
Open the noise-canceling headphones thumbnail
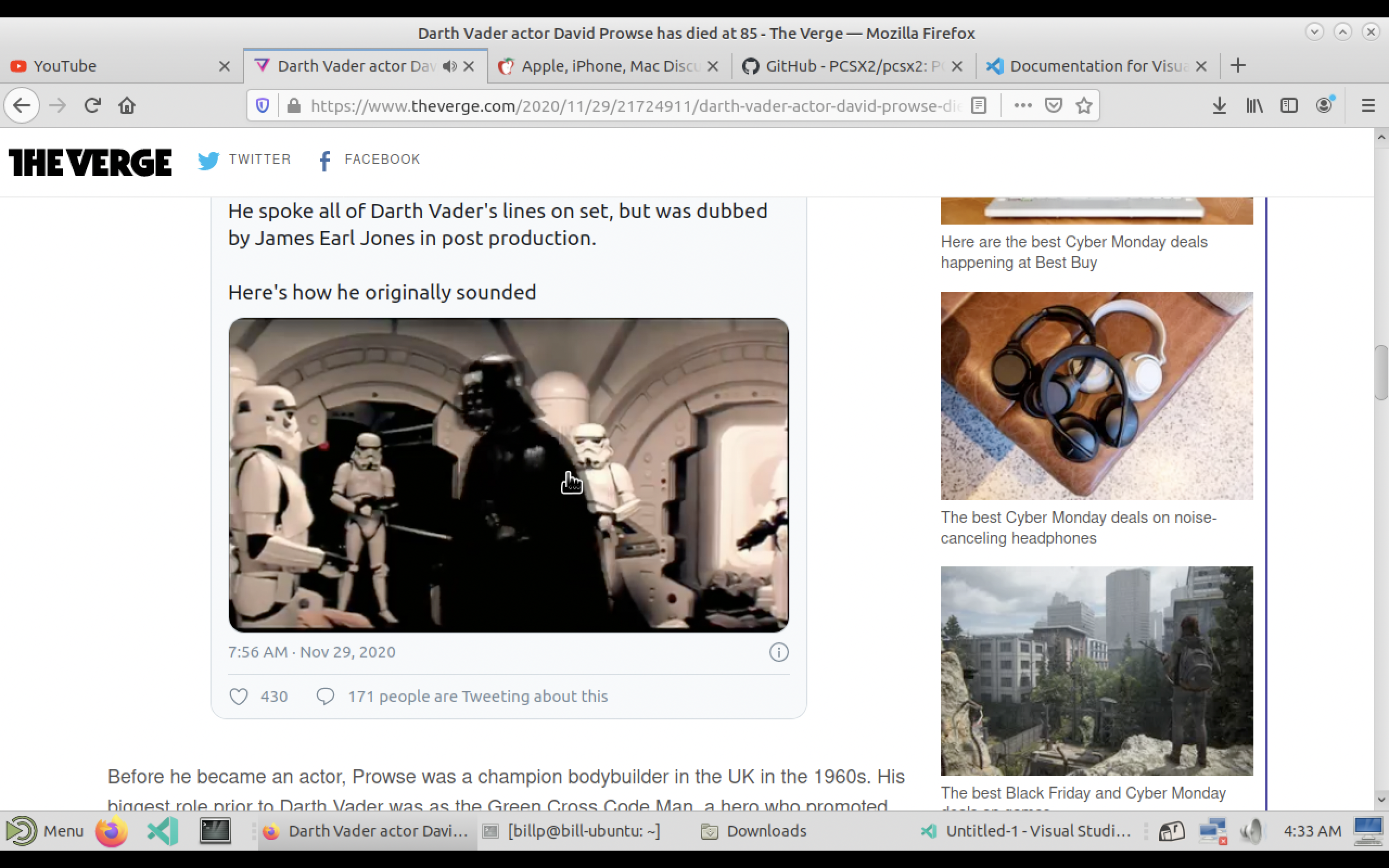coord(1097,395)
